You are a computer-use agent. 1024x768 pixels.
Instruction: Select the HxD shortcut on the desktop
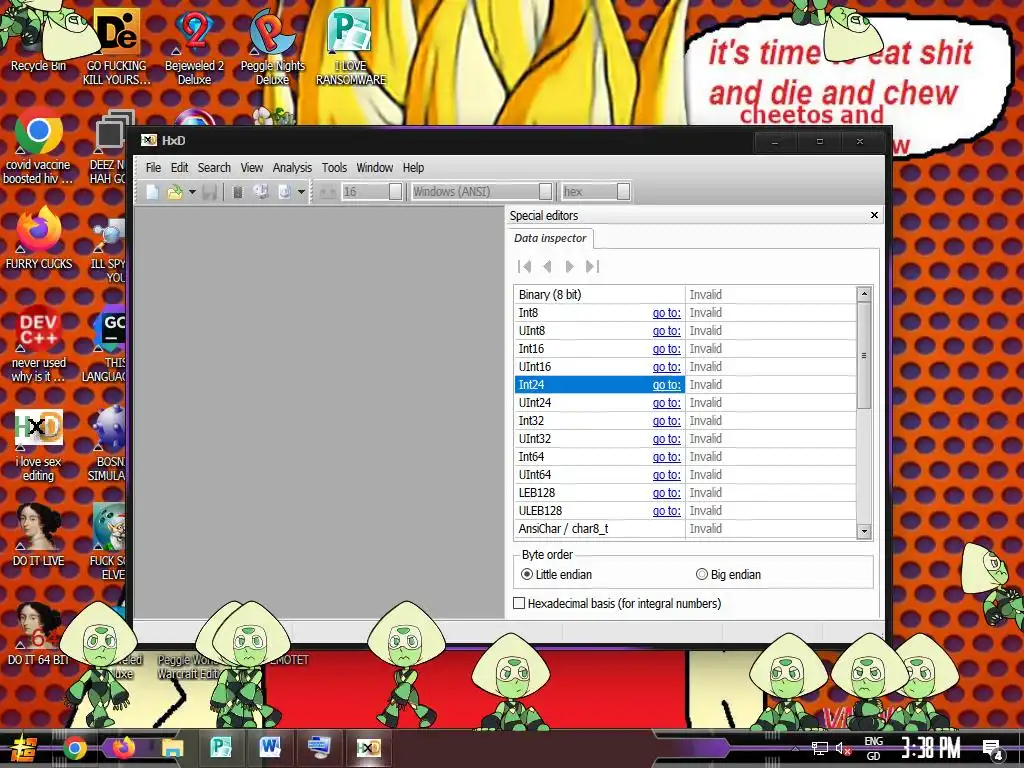pos(38,445)
